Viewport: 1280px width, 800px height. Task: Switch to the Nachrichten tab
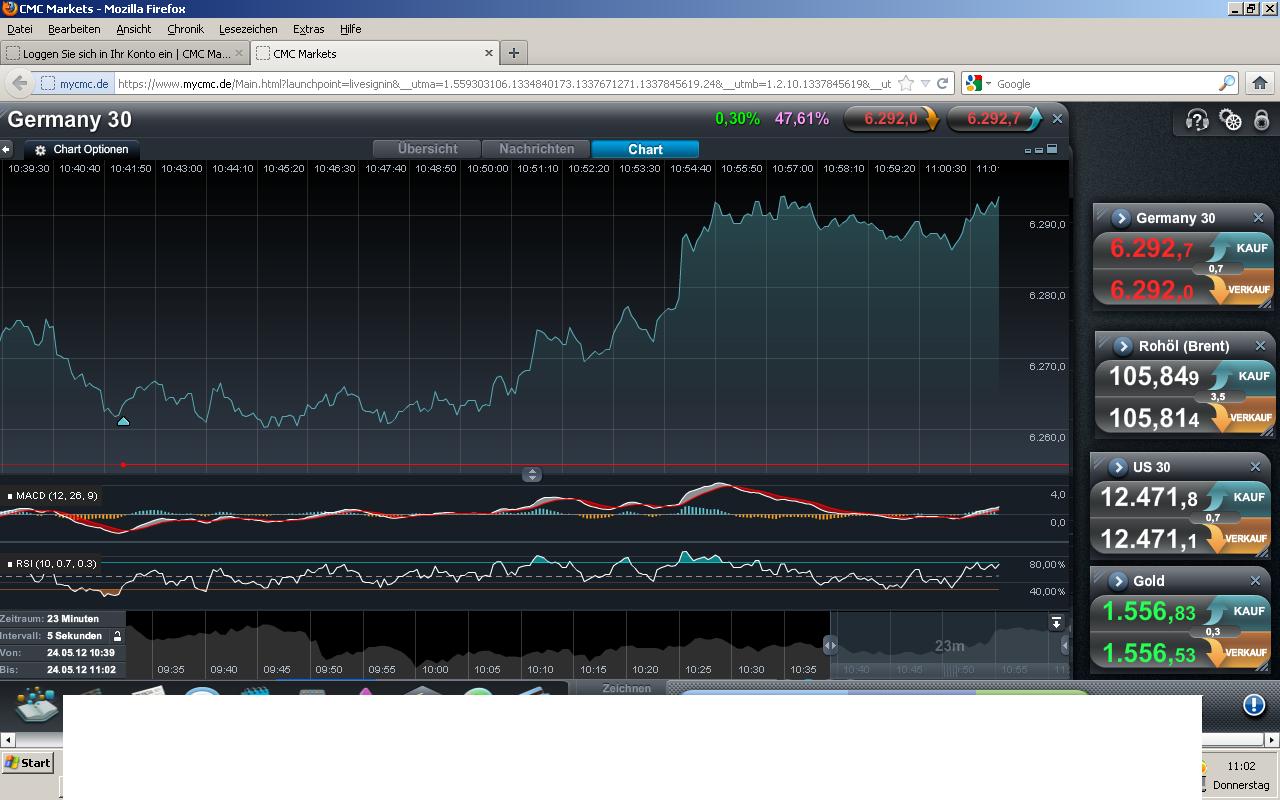[536, 149]
